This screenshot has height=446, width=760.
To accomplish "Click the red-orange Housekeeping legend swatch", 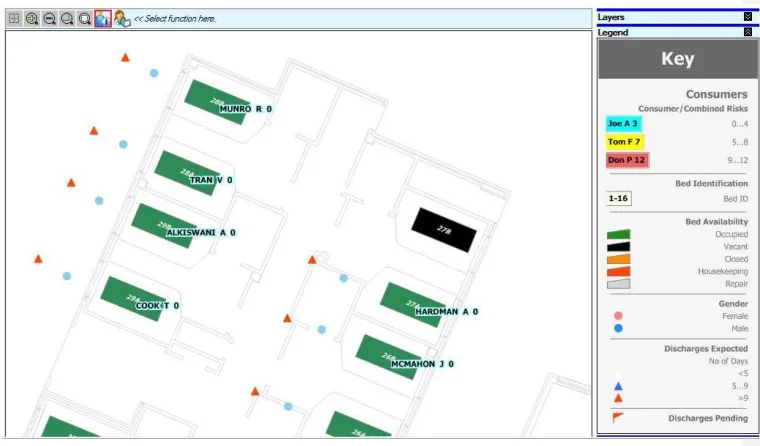I will click(618, 271).
